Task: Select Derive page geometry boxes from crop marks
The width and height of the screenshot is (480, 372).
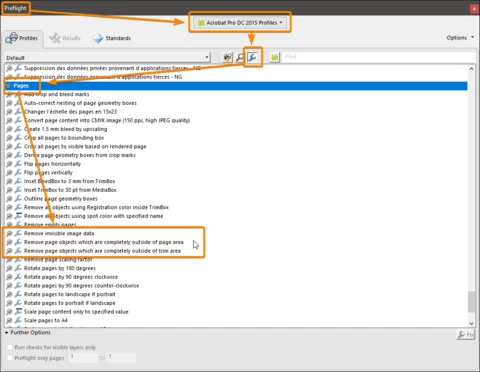Action: 80,155
